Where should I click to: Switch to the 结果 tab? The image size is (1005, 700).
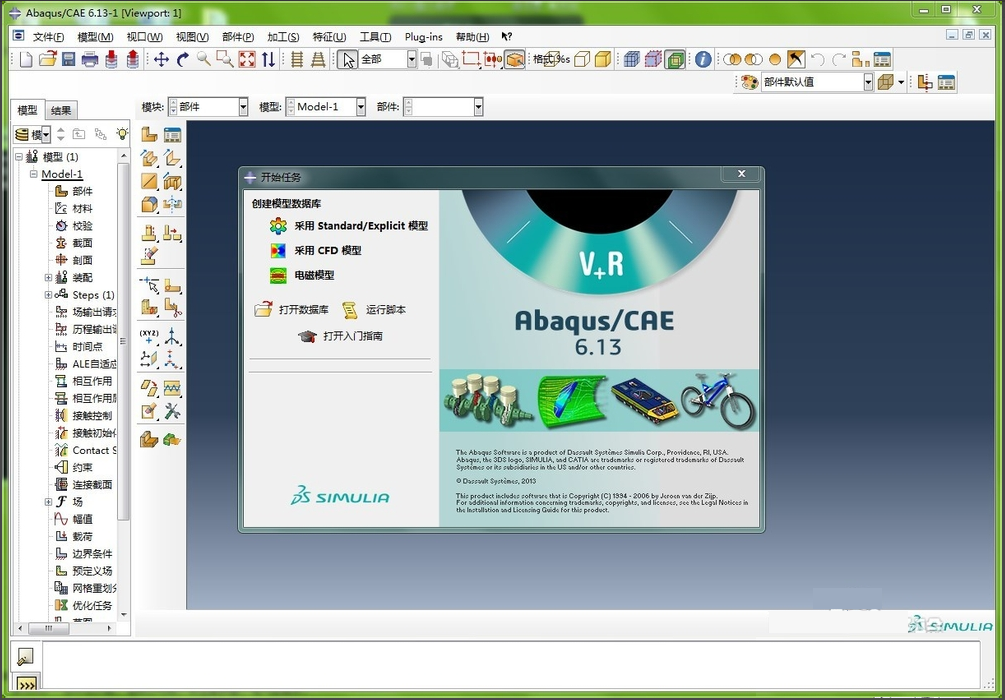coord(61,110)
